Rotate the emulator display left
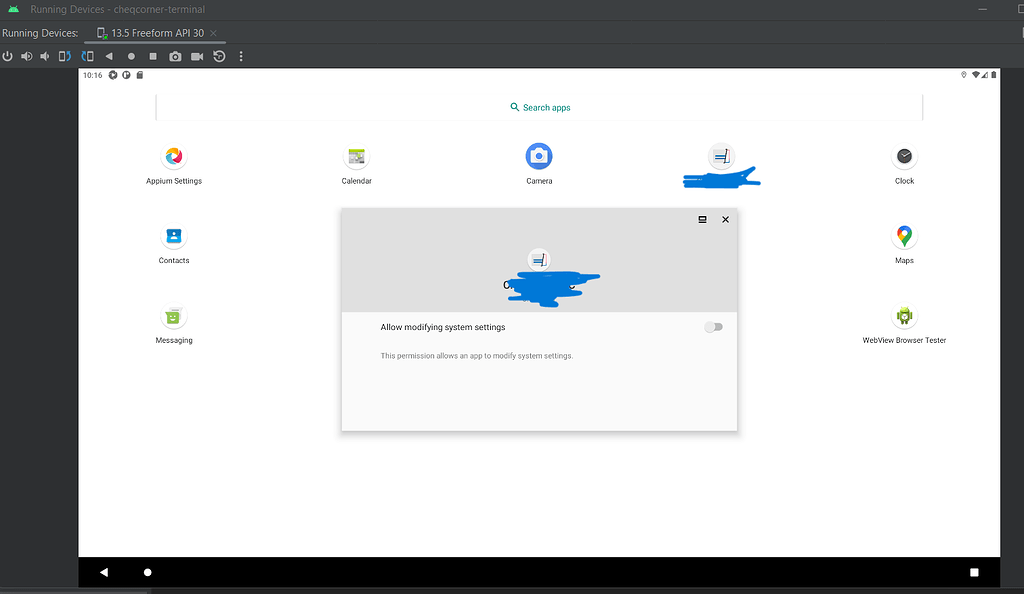 click(x=63, y=56)
